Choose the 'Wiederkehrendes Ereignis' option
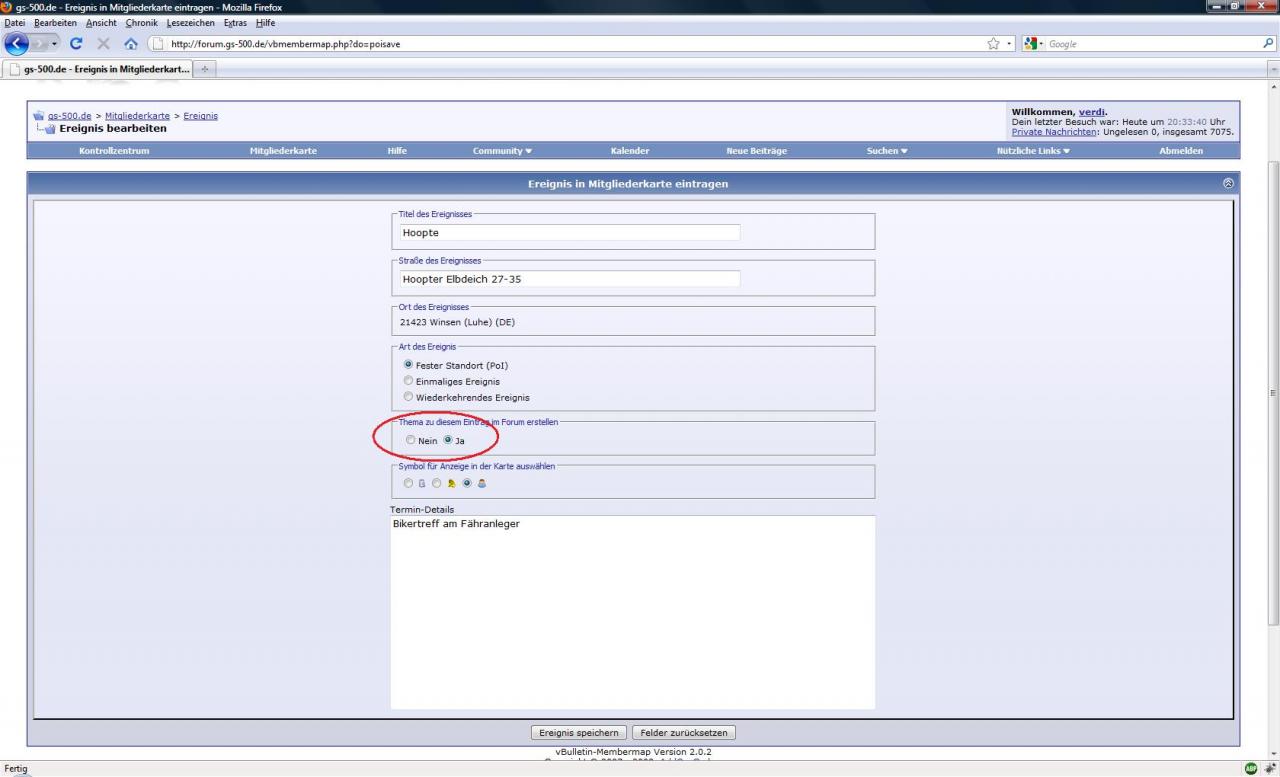This screenshot has height=777, width=1280. coord(408,397)
